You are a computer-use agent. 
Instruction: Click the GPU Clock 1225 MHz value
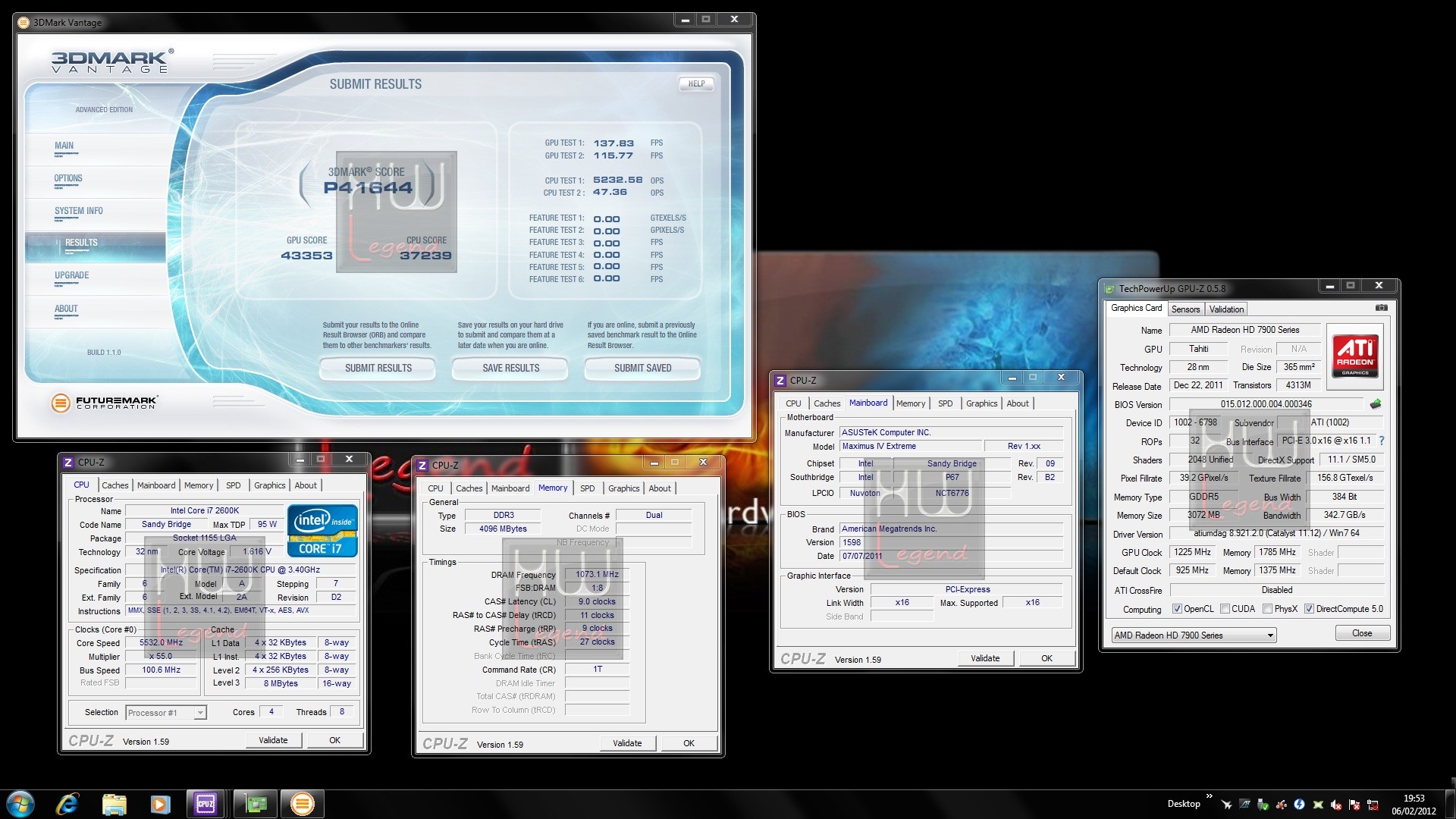1193,552
